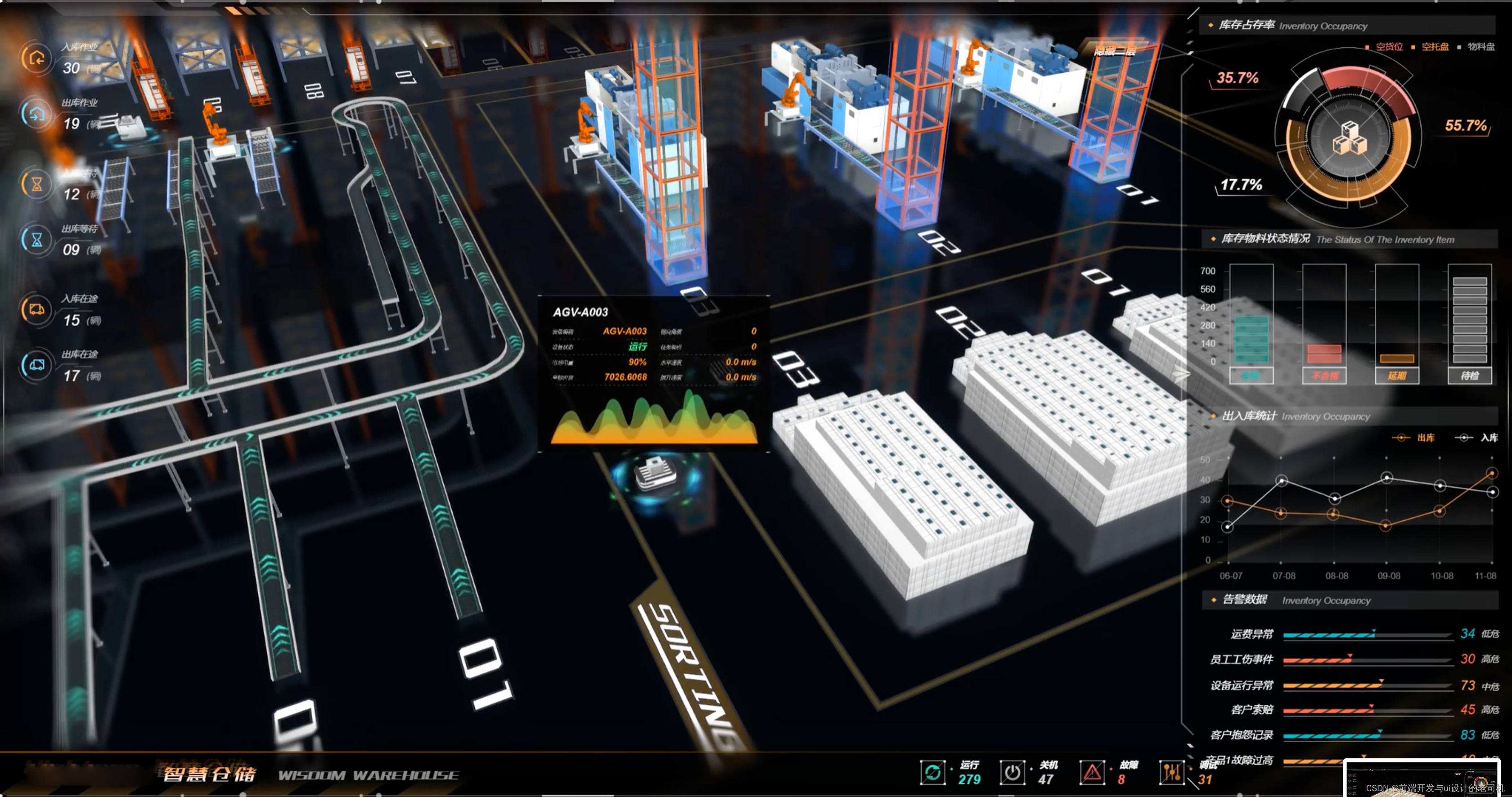
Task: Click the 调试 debug sliders icon
Action: 1171,772
